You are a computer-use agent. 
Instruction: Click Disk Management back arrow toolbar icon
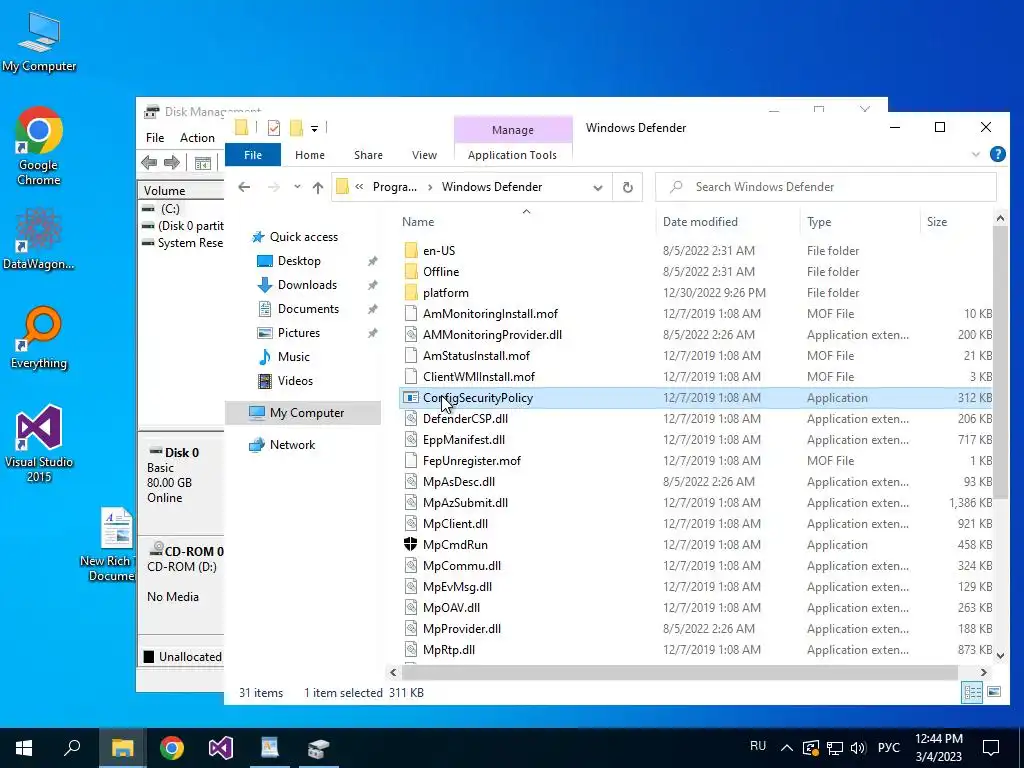tap(149, 163)
